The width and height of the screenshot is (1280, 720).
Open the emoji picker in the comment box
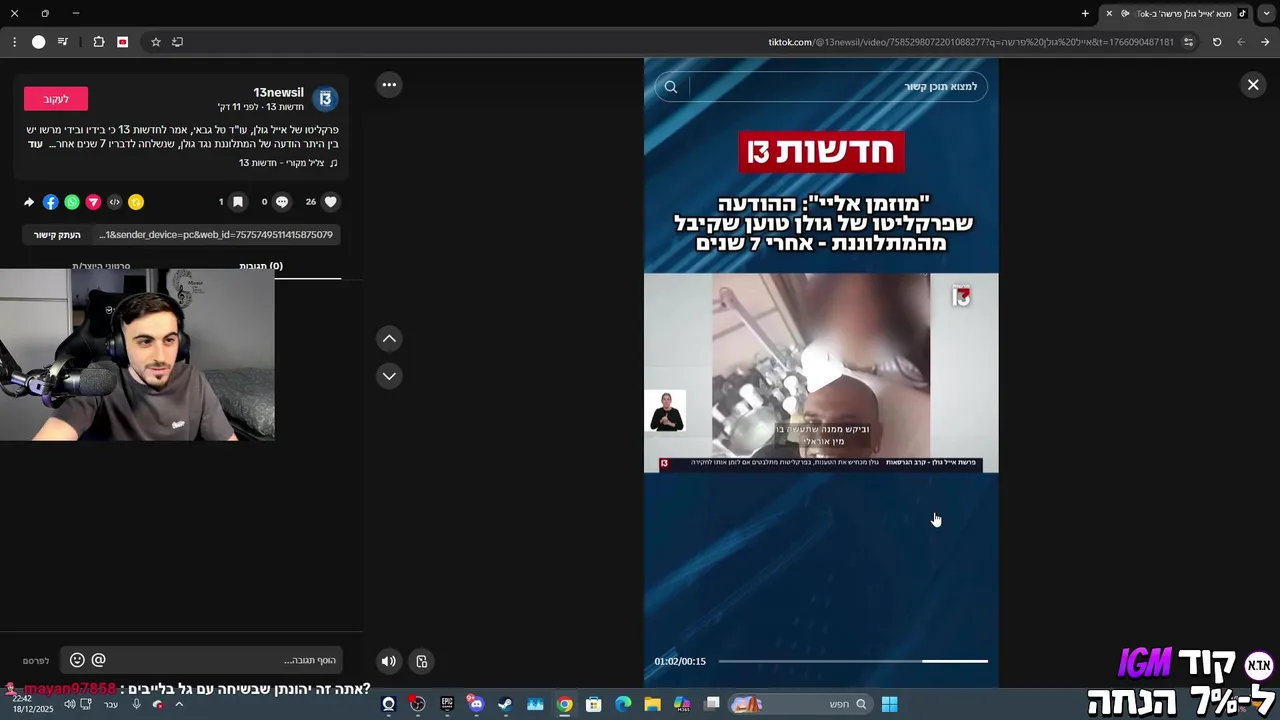77,660
